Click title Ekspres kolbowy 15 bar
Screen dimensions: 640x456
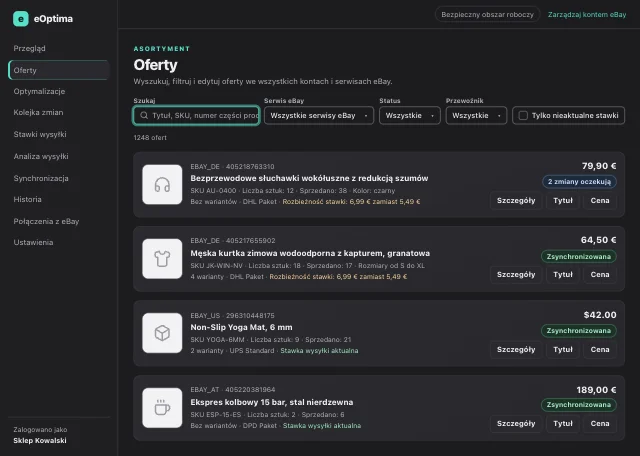tap(271, 403)
